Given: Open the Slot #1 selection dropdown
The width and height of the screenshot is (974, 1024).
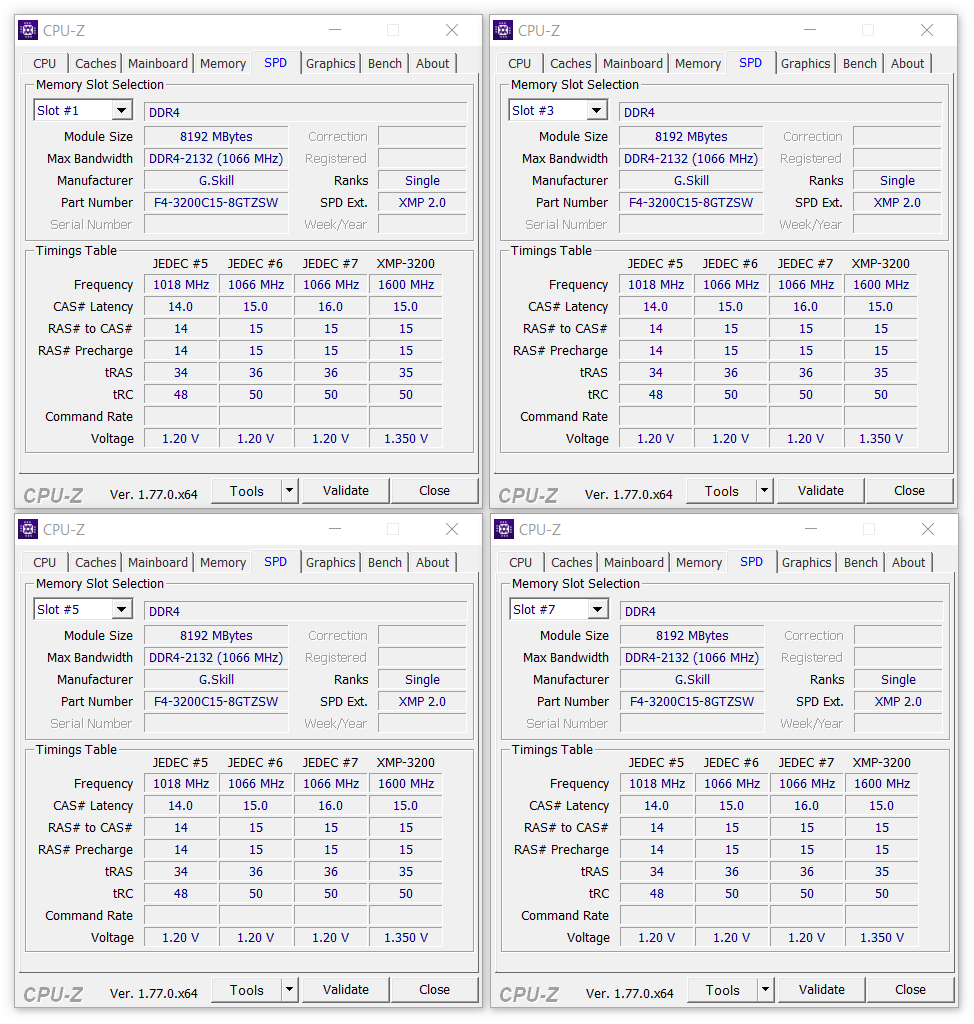Looking at the screenshot, I should [122, 110].
